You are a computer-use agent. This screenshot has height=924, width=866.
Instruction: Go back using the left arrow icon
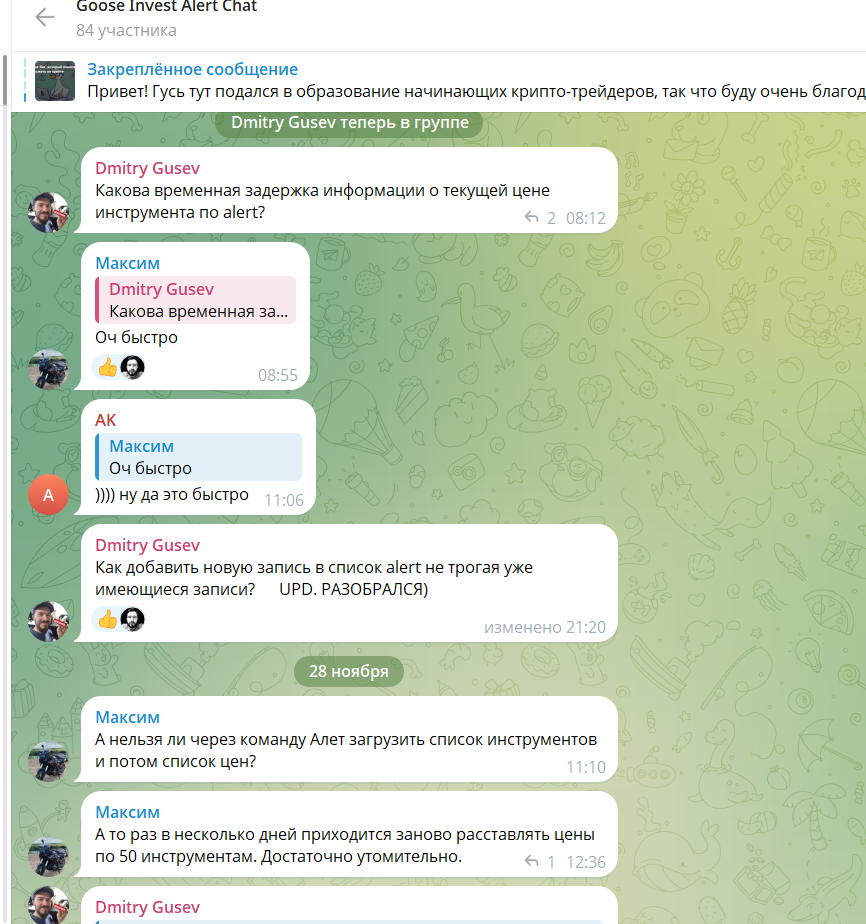pos(45,17)
